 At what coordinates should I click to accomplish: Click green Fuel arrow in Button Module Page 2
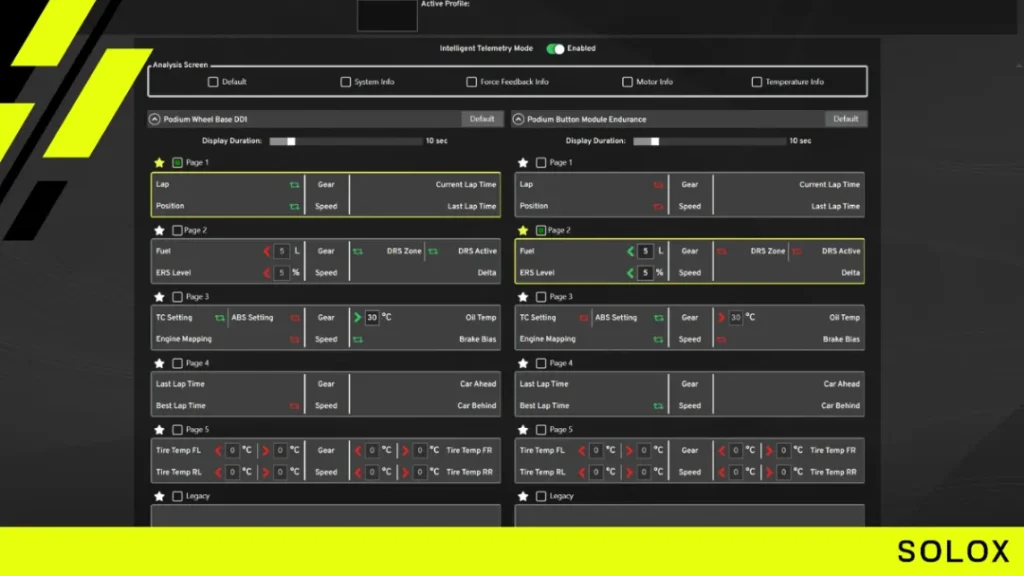[x=630, y=251]
